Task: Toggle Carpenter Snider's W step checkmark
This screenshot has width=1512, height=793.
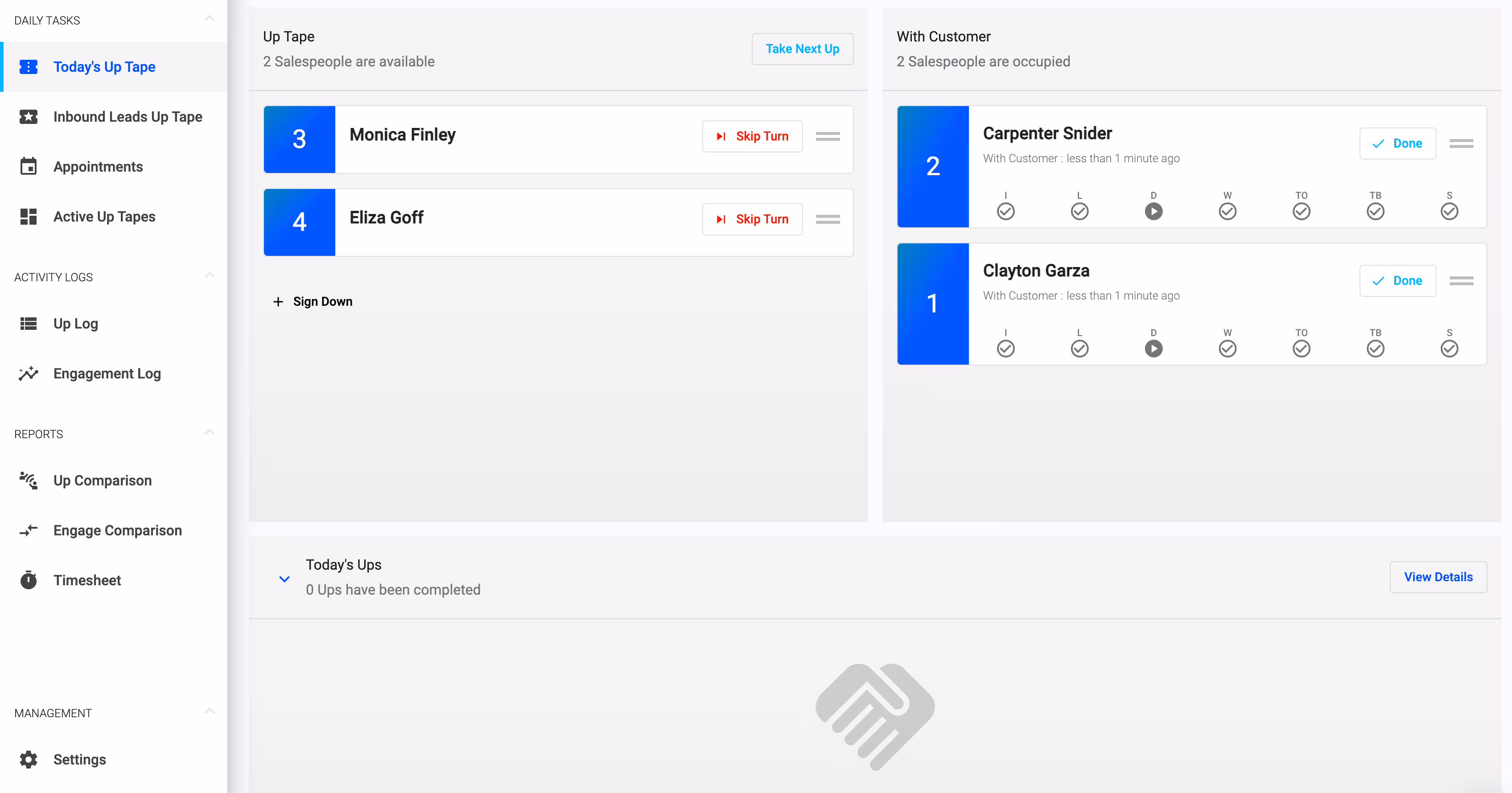Action: point(1228,211)
